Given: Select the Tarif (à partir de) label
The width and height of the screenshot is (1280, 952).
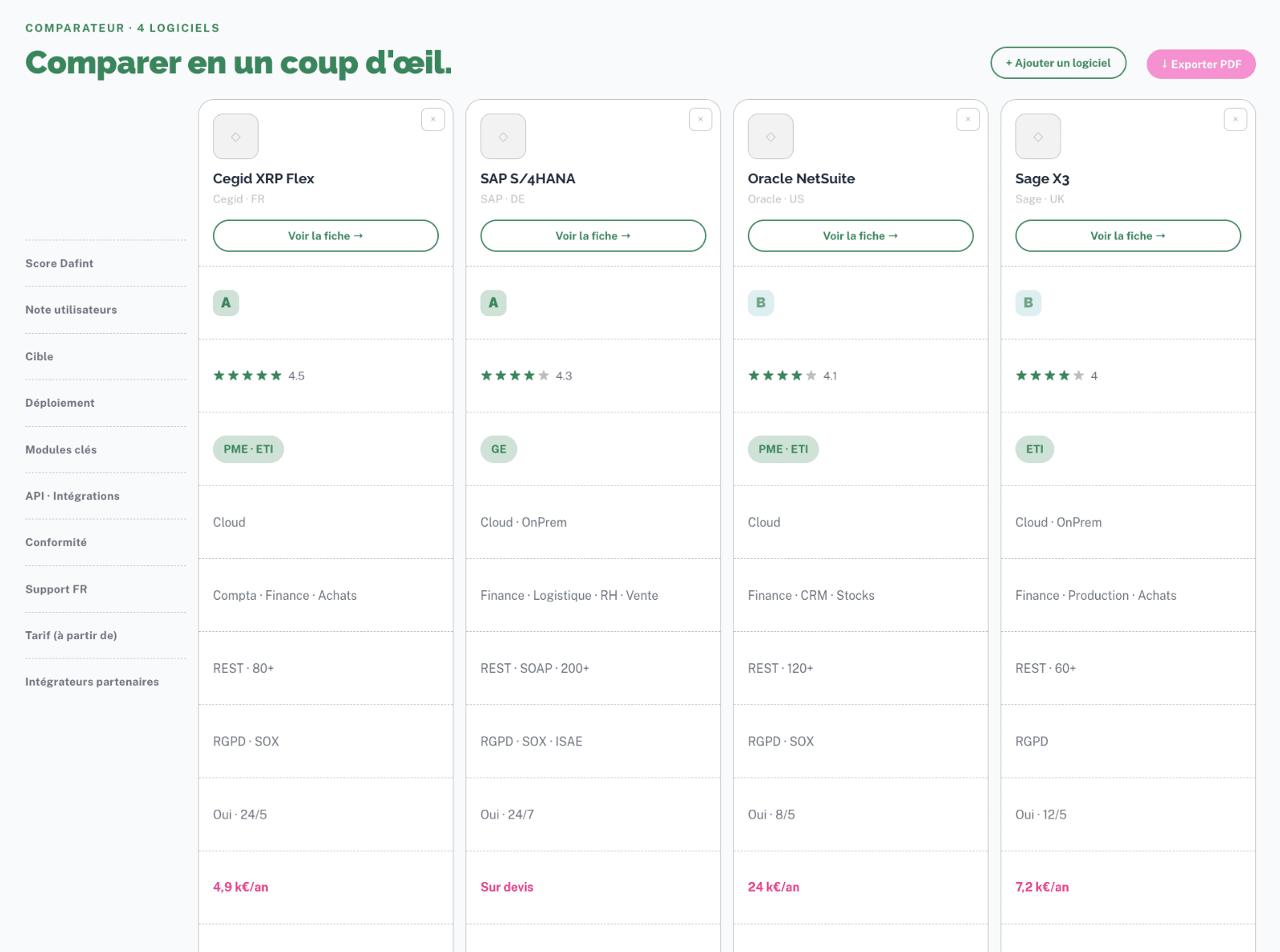Looking at the screenshot, I should tap(72, 635).
